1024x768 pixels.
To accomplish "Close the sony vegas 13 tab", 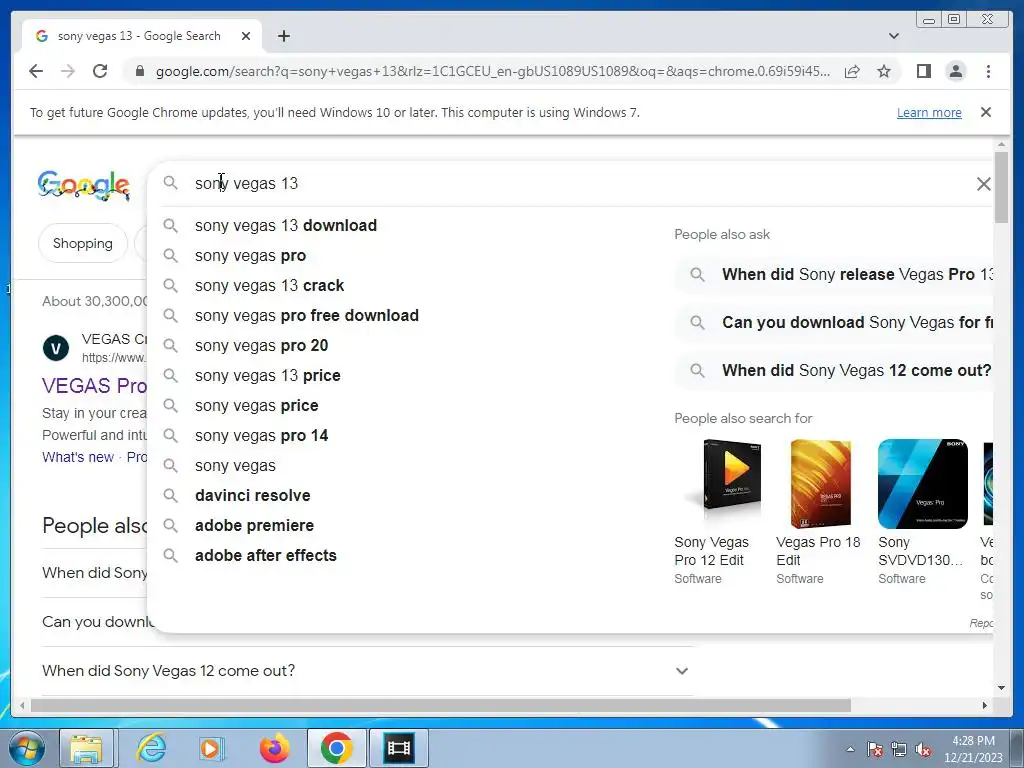I will 246,36.
